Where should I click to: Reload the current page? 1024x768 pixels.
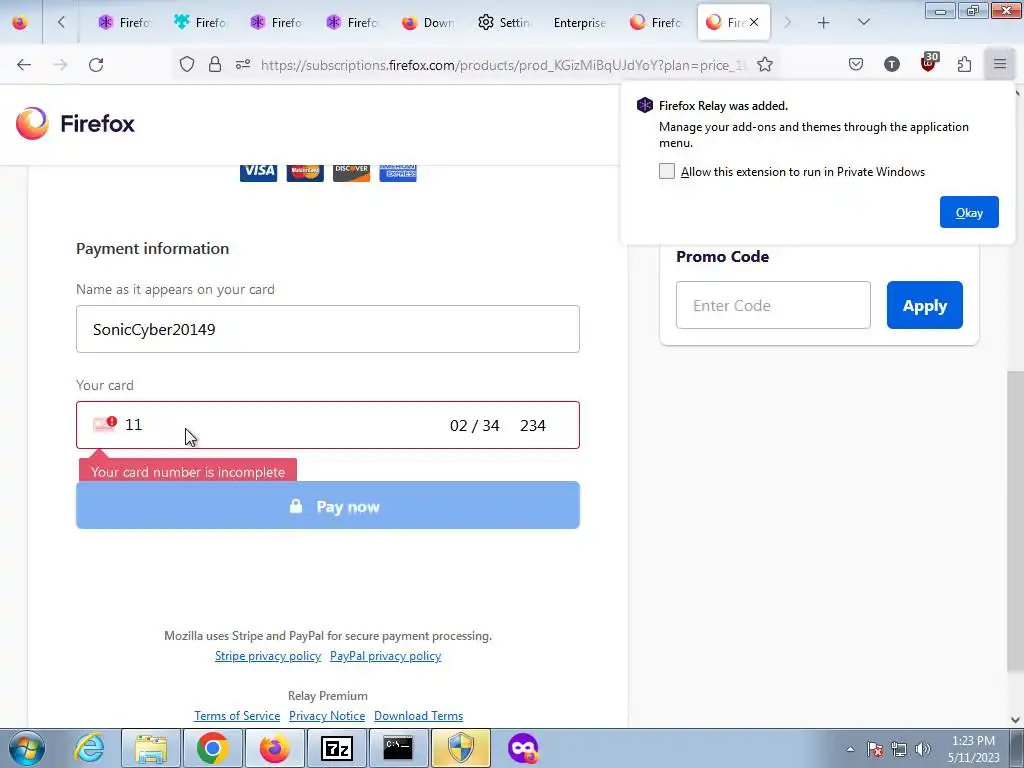point(96,65)
